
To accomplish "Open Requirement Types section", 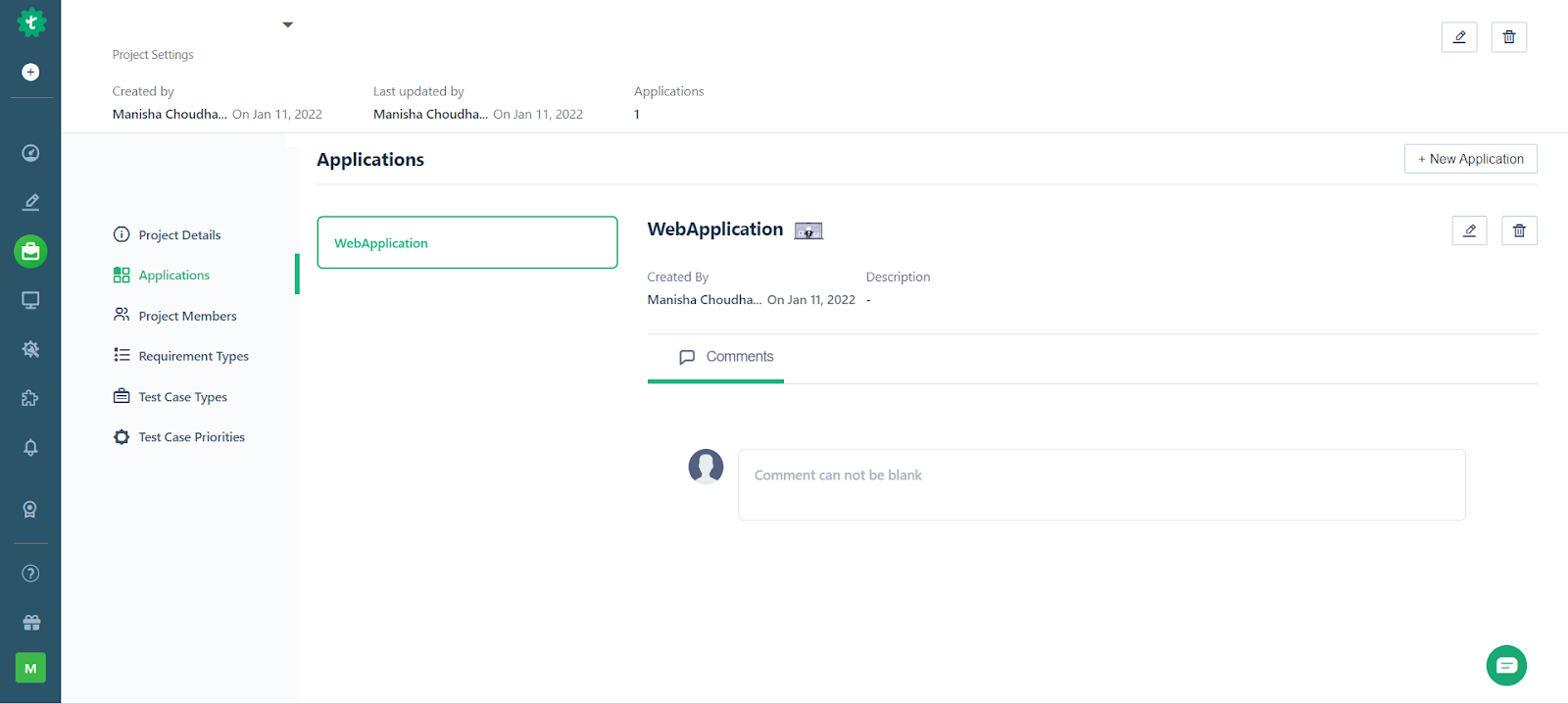I will pyautogui.click(x=180, y=356).
